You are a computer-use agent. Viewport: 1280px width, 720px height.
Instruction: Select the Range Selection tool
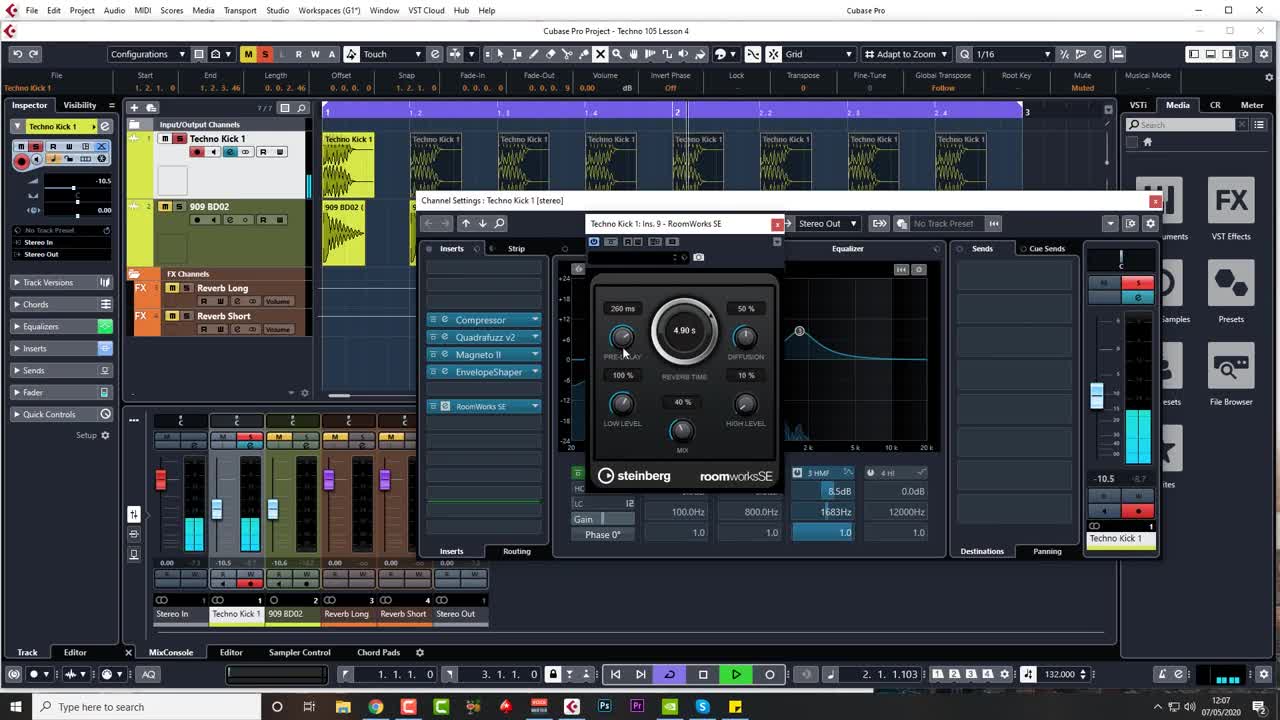pos(517,54)
